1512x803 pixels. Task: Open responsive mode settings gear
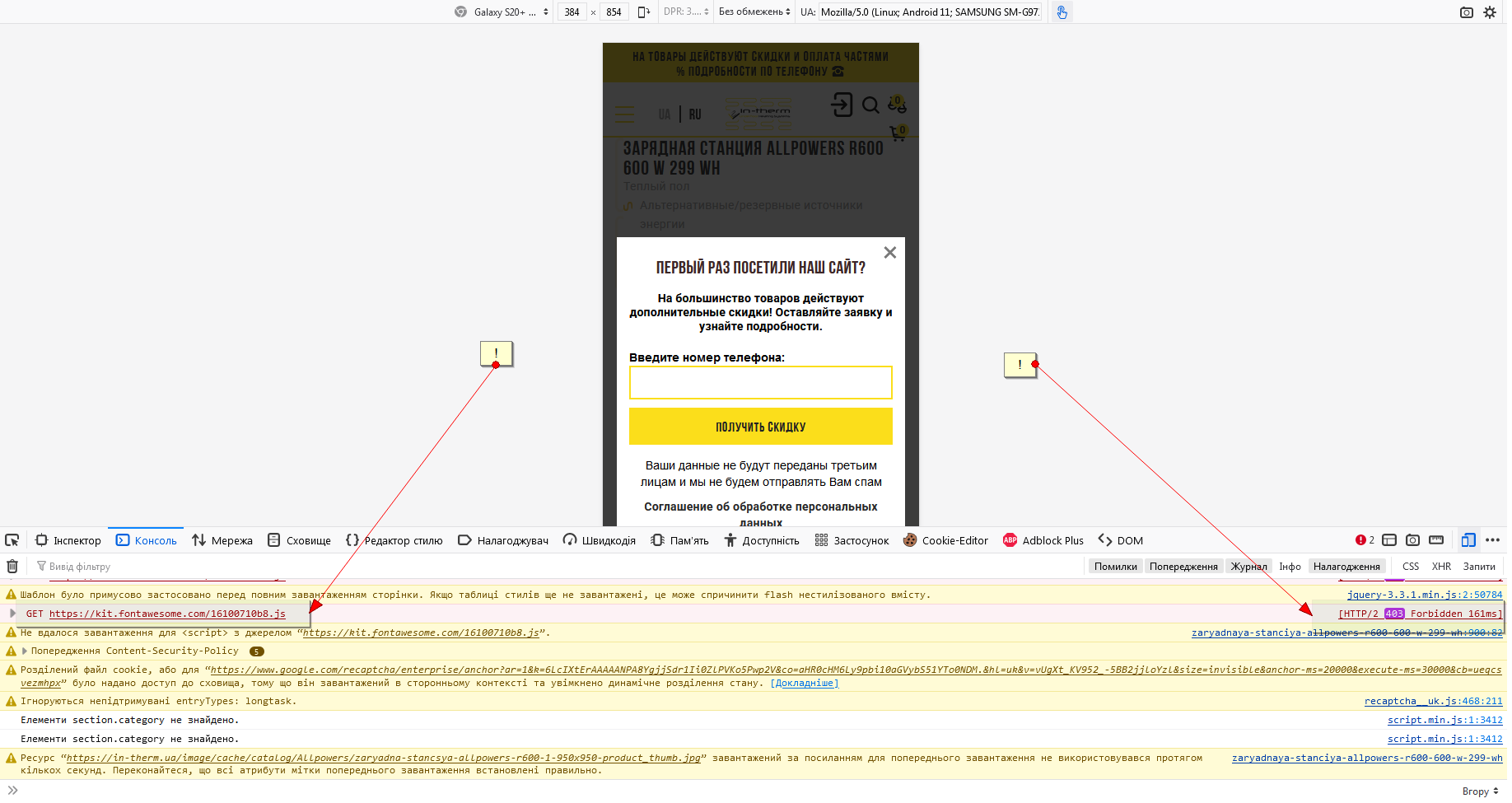click(1490, 12)
